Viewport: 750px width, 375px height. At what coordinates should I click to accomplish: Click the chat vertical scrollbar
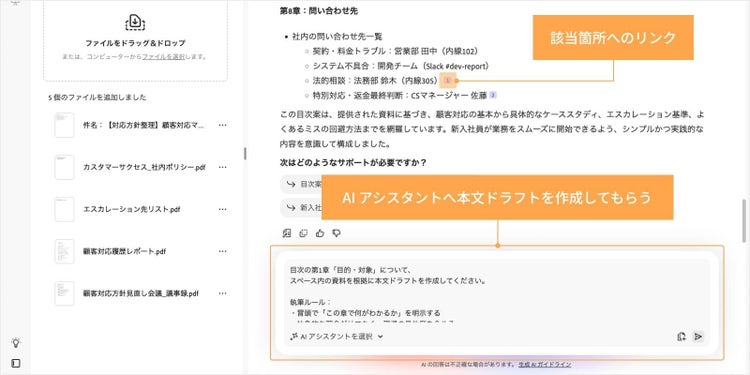tap(744, 221)
